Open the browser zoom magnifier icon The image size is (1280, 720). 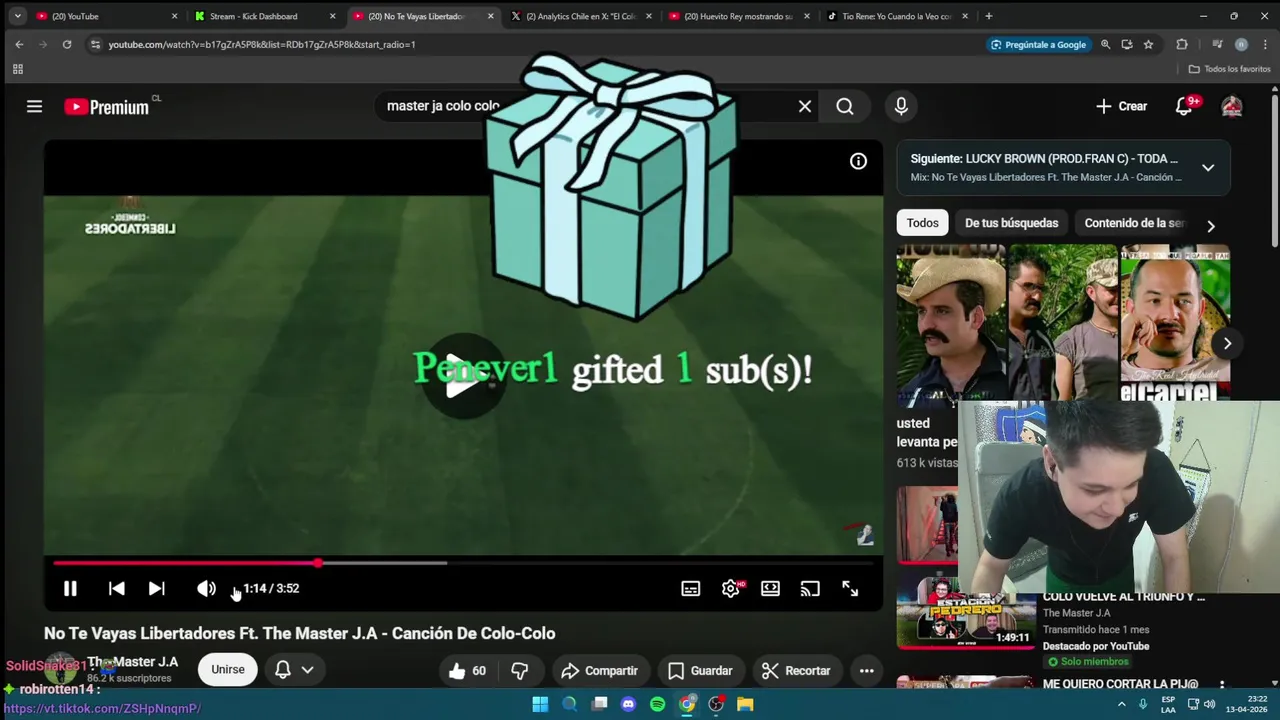point(1105,44)
